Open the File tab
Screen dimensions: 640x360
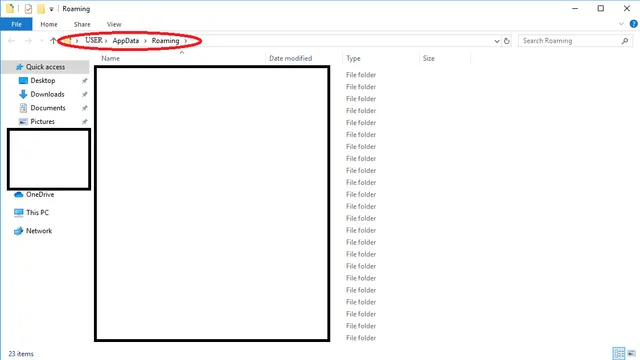click(16, 24)
